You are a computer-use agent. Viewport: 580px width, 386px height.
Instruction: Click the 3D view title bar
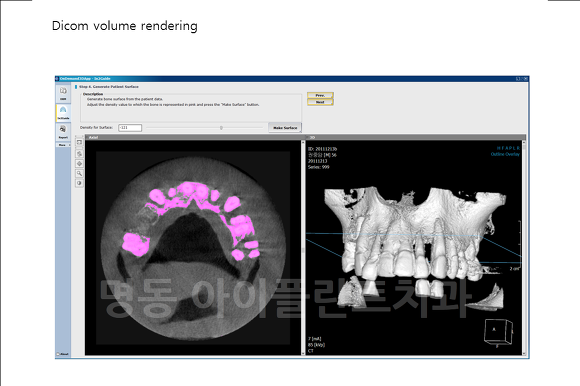point(416,137)
